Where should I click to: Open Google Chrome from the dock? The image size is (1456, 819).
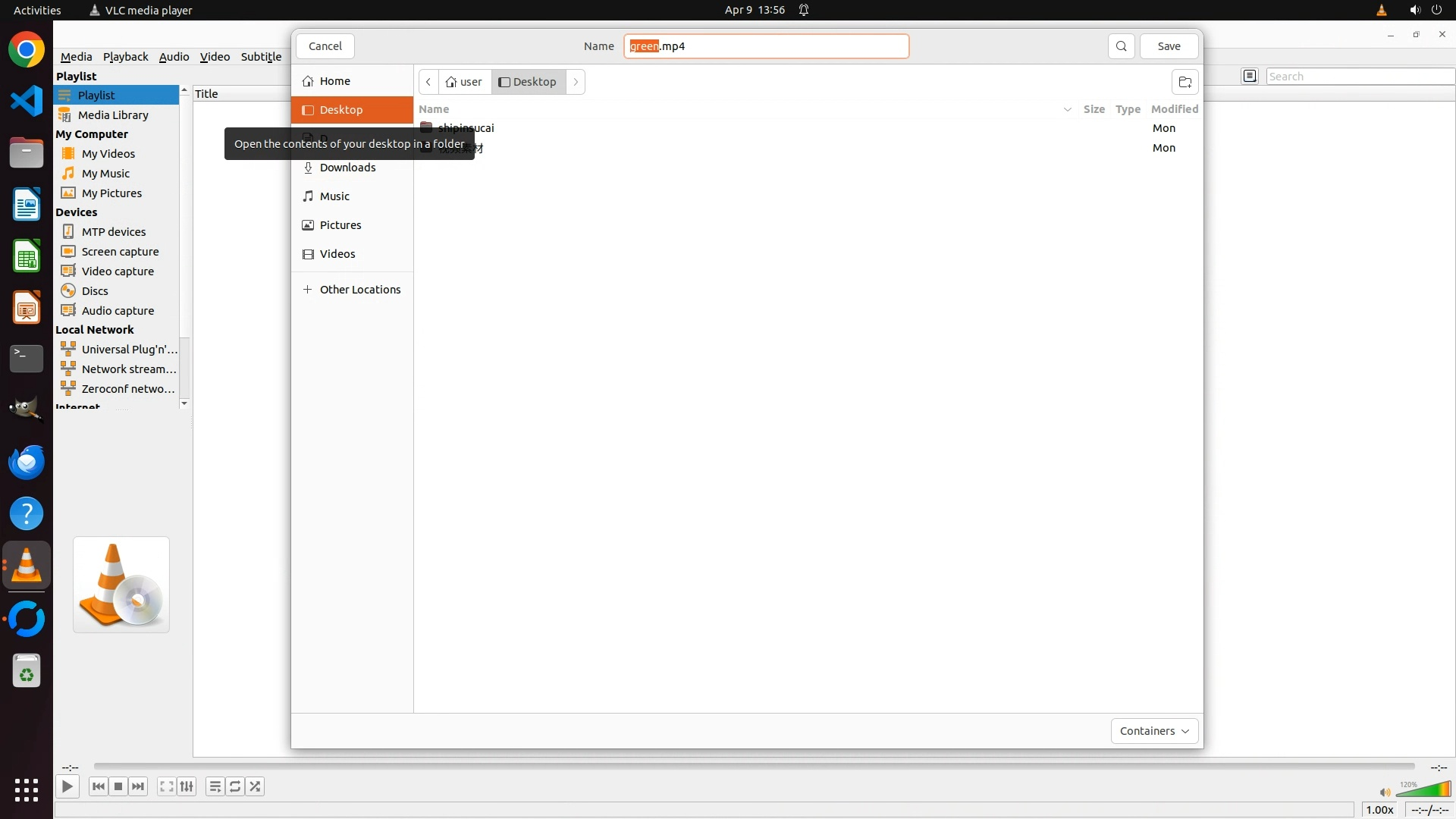point(27,50)
